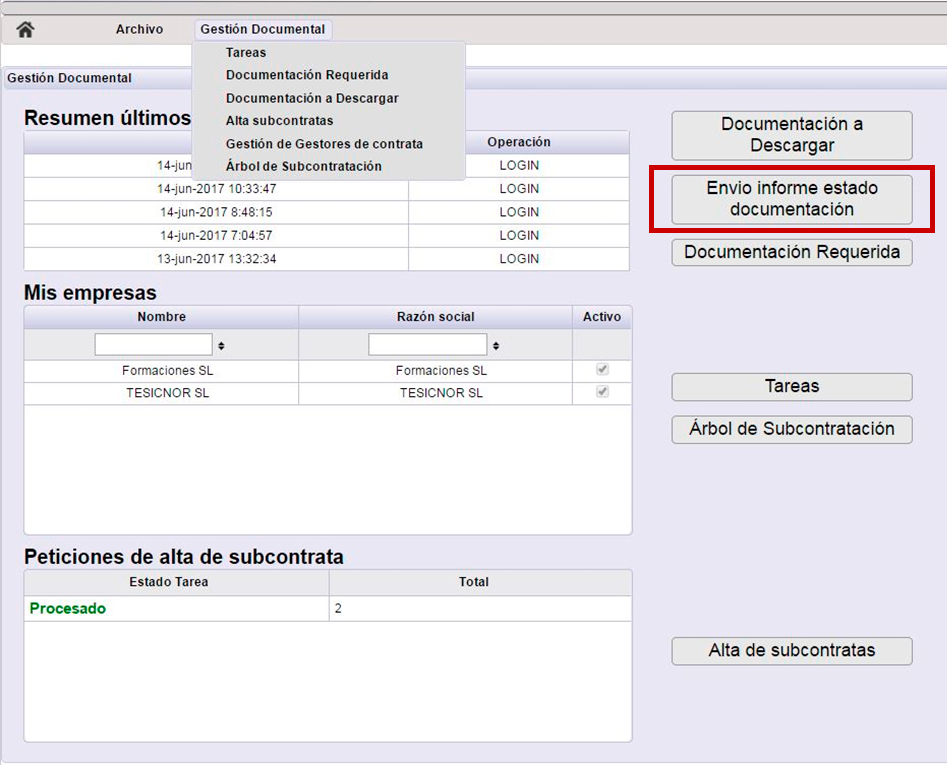Toggle the Activo checkbox for Formaciones SL

pyautogui.click(x=602, y=370)
